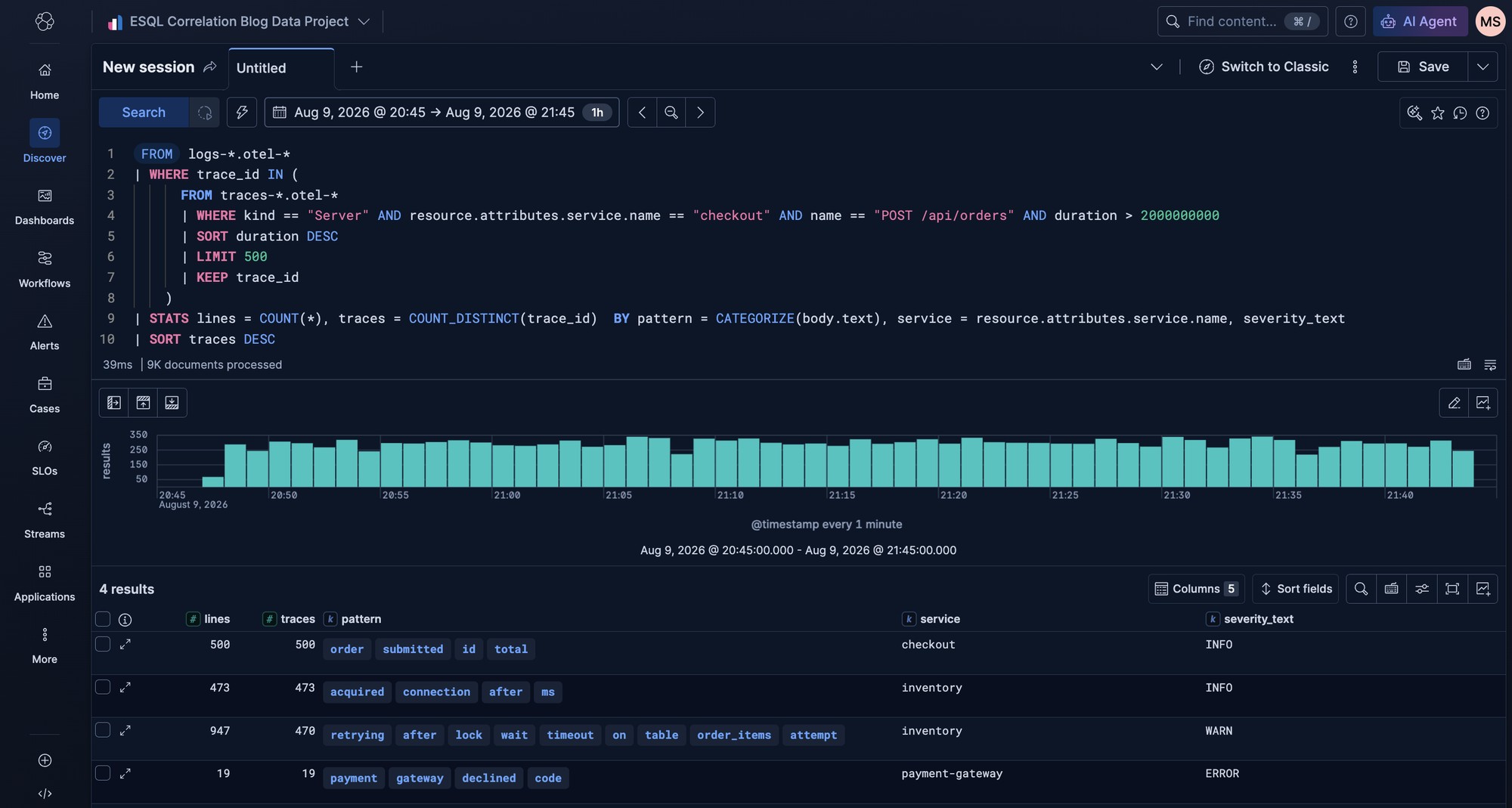The height and width of the screenshot is (808, 1512).
Task: Edit the visualization with pencil icon
Action: (1454, 403)
